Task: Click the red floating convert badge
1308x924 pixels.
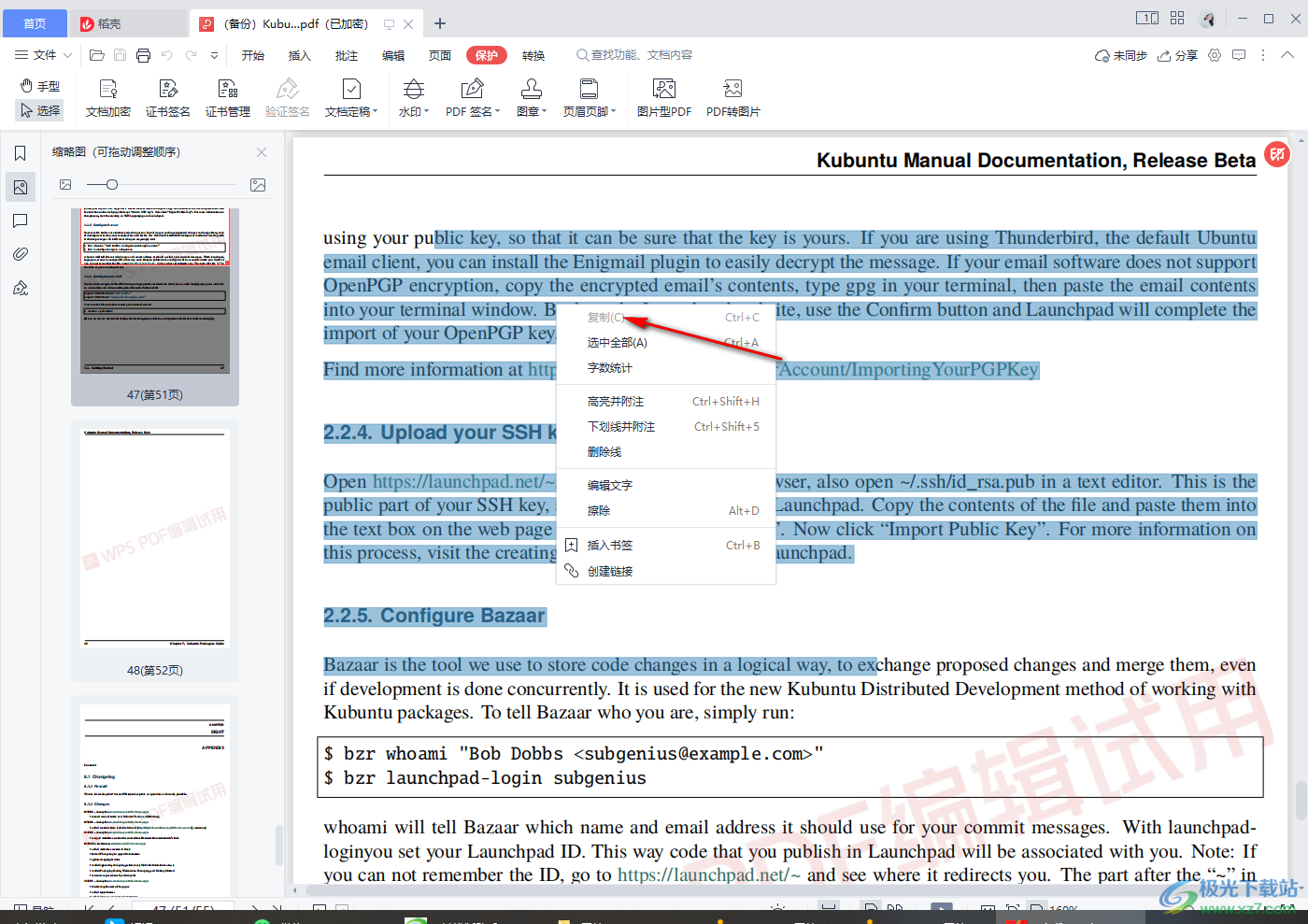Action: [x=1277, y=154]
